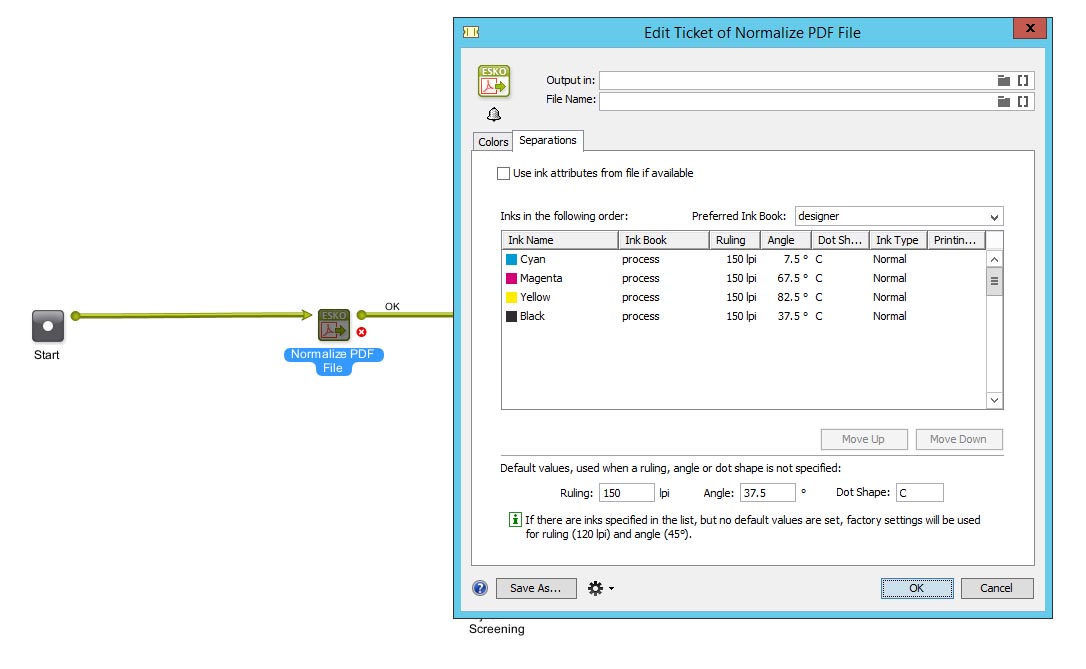Cancel the ticket dialog

pos(997,588)
